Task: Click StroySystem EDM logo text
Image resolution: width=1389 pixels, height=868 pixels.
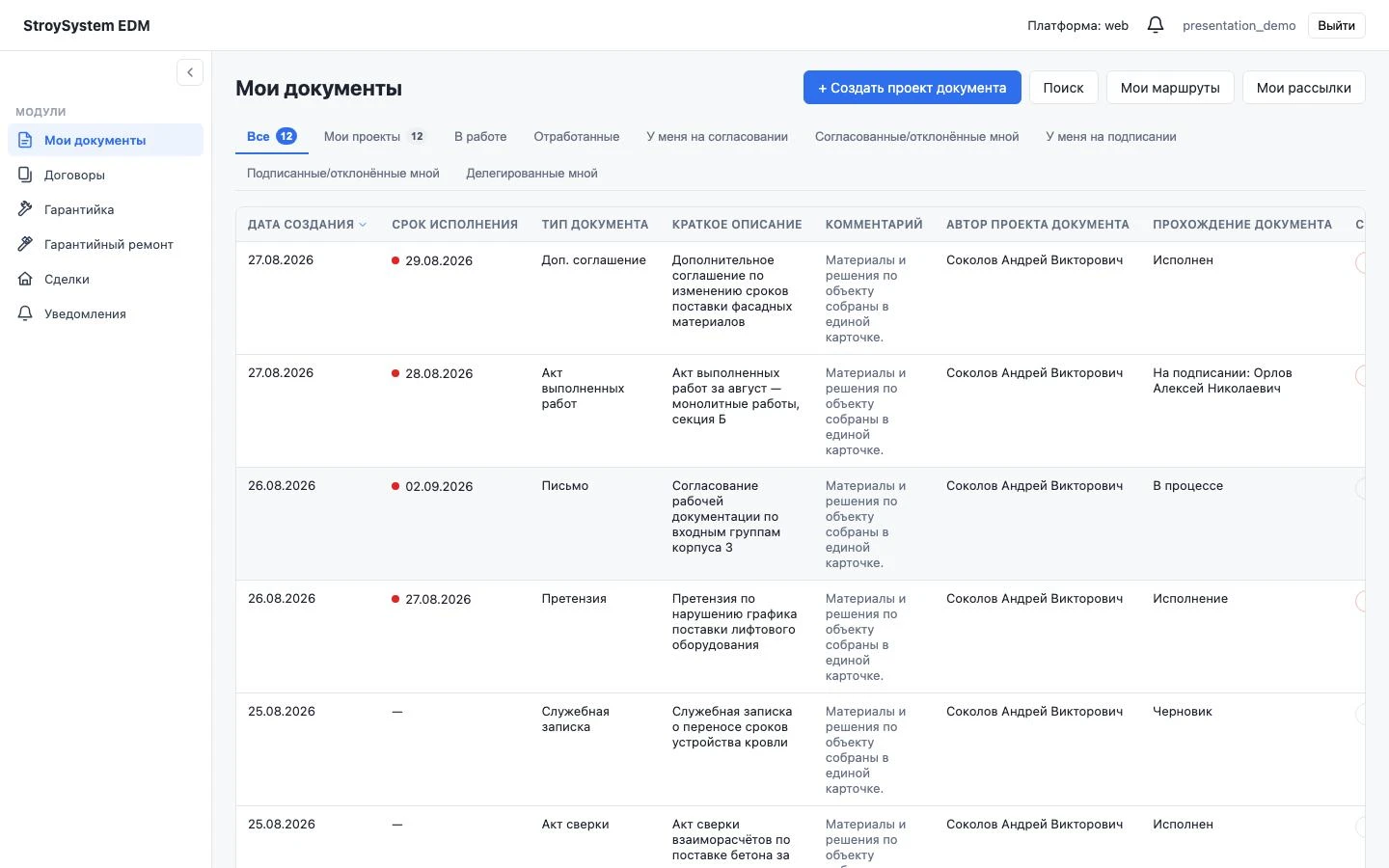Action: (87, 25)
